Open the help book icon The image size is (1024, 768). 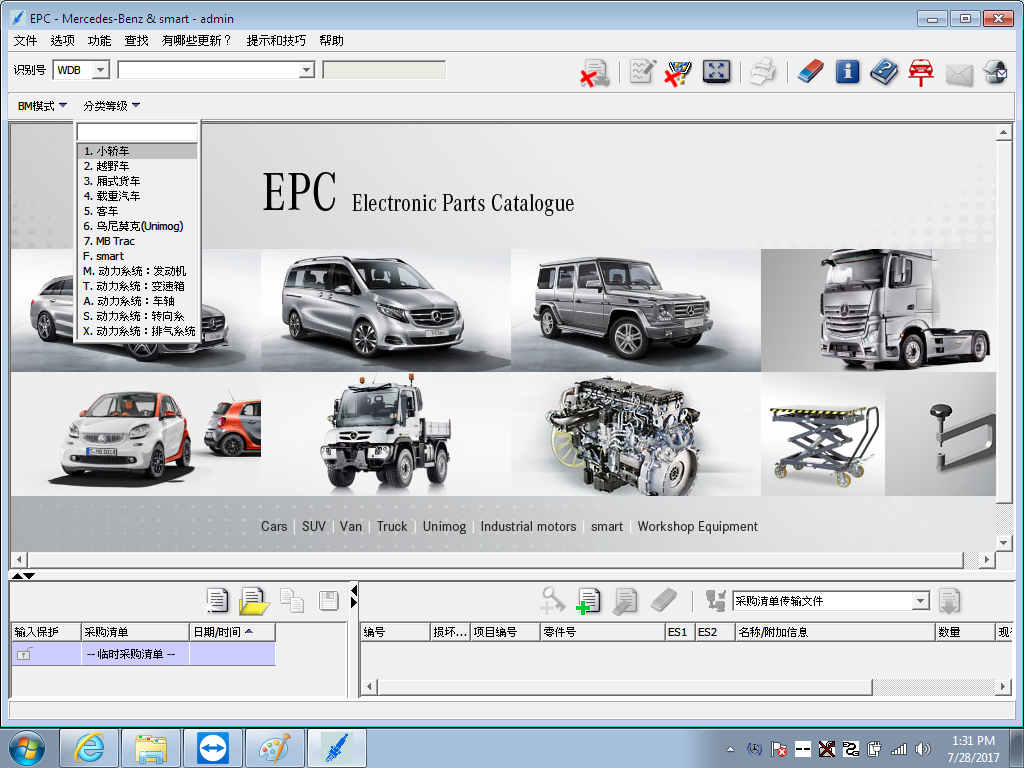(x=884, y=71)
